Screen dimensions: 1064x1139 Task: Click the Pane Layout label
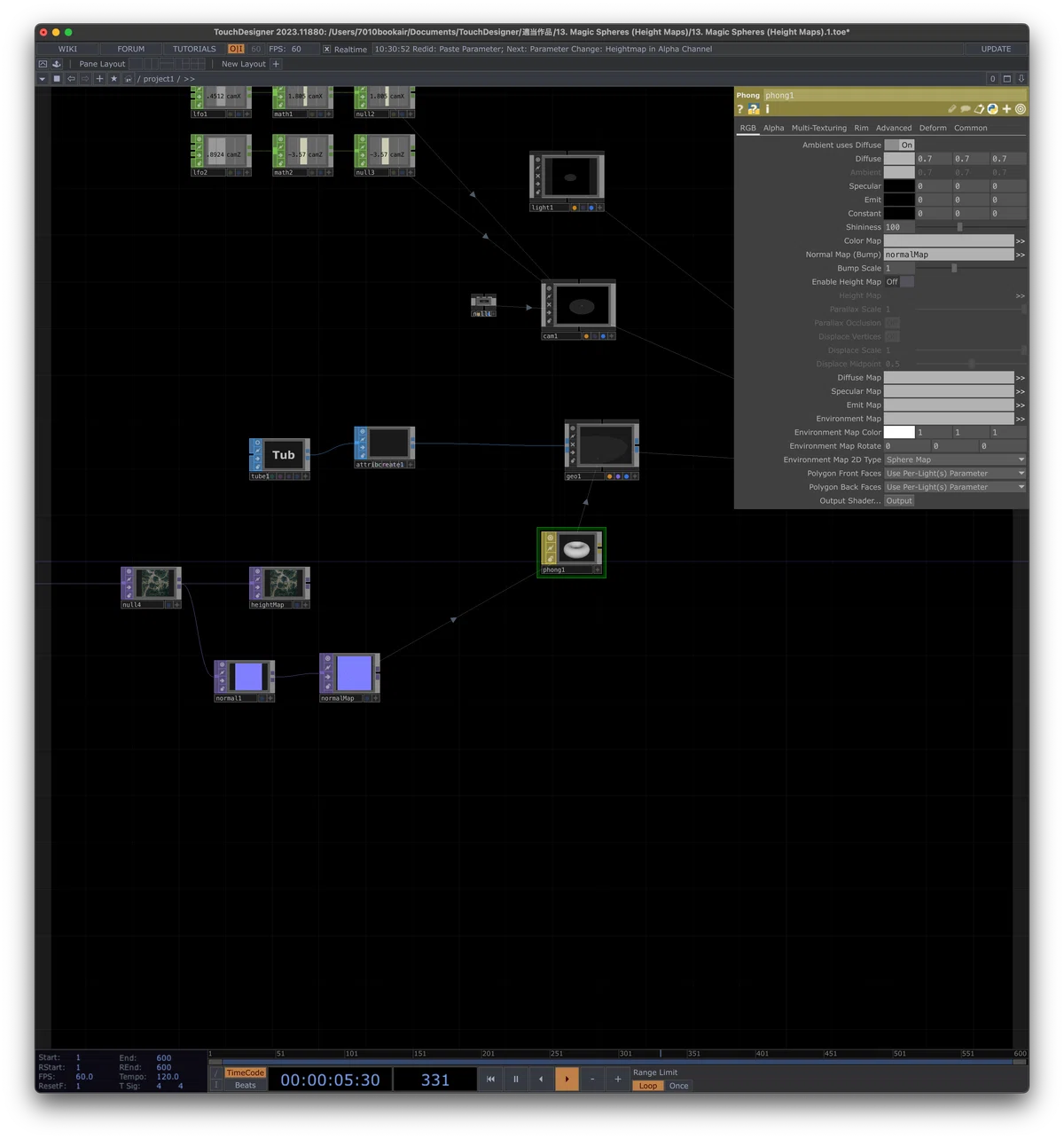(x=102, y=64)
